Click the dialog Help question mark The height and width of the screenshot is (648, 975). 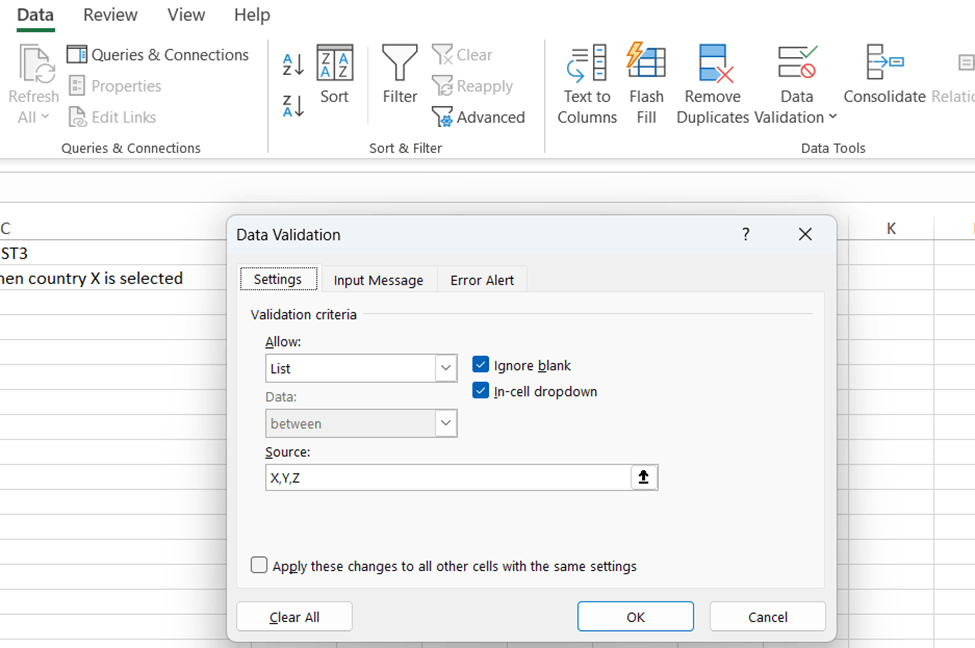point(746,234)
